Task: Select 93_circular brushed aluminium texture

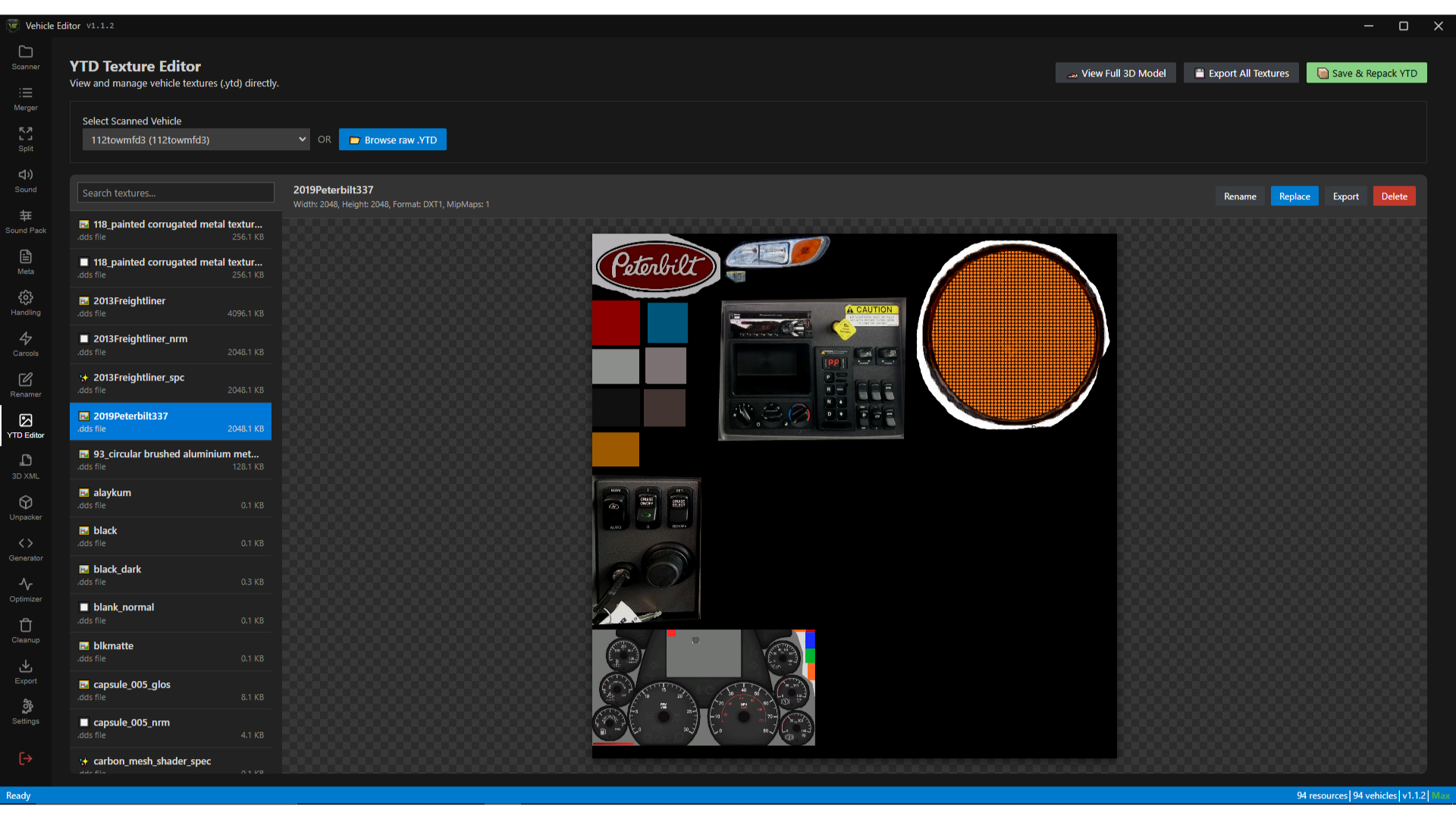Action: click(x=171, y=460)
